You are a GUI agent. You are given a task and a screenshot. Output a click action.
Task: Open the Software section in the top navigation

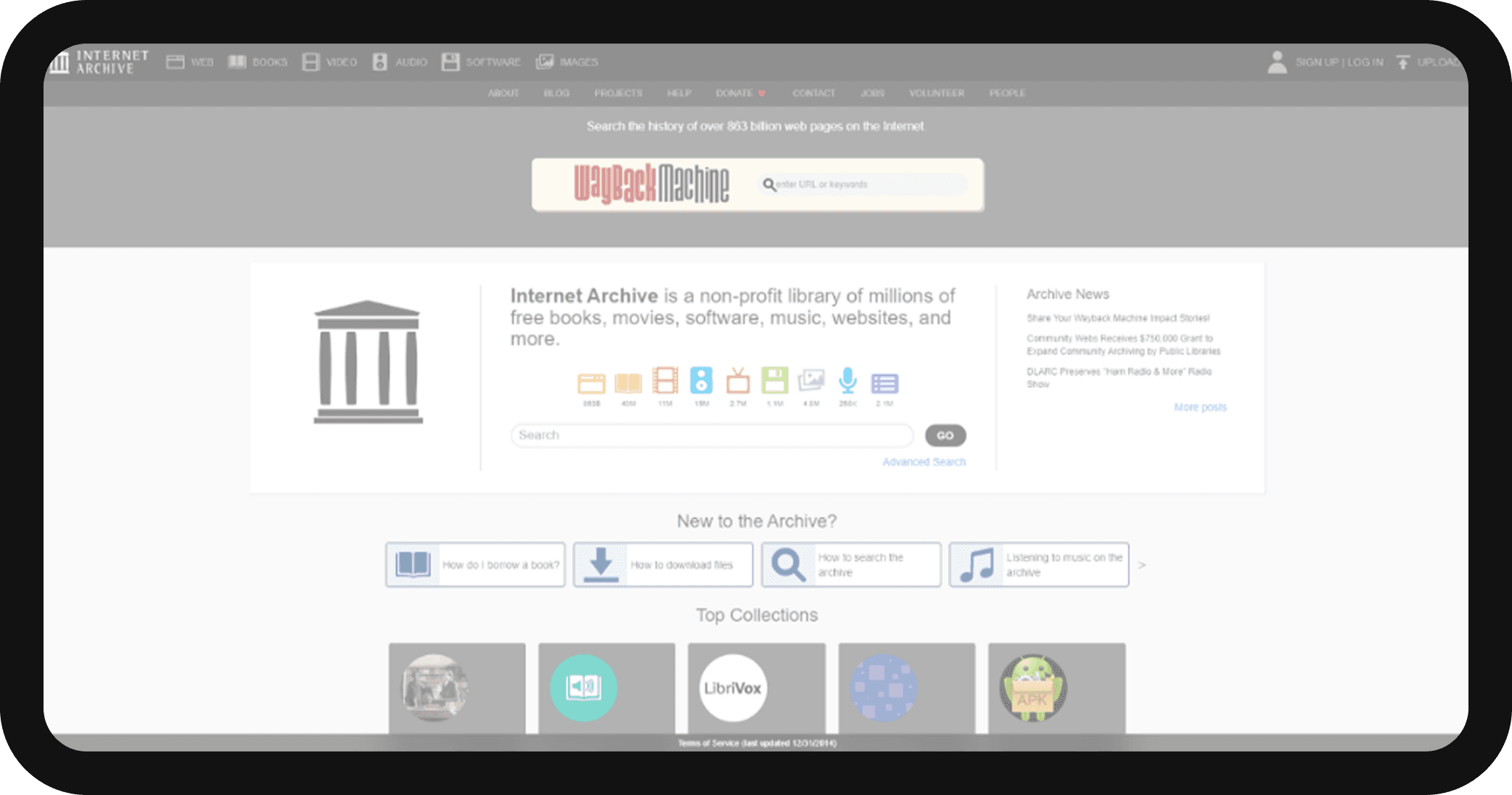tap(481, 62)
